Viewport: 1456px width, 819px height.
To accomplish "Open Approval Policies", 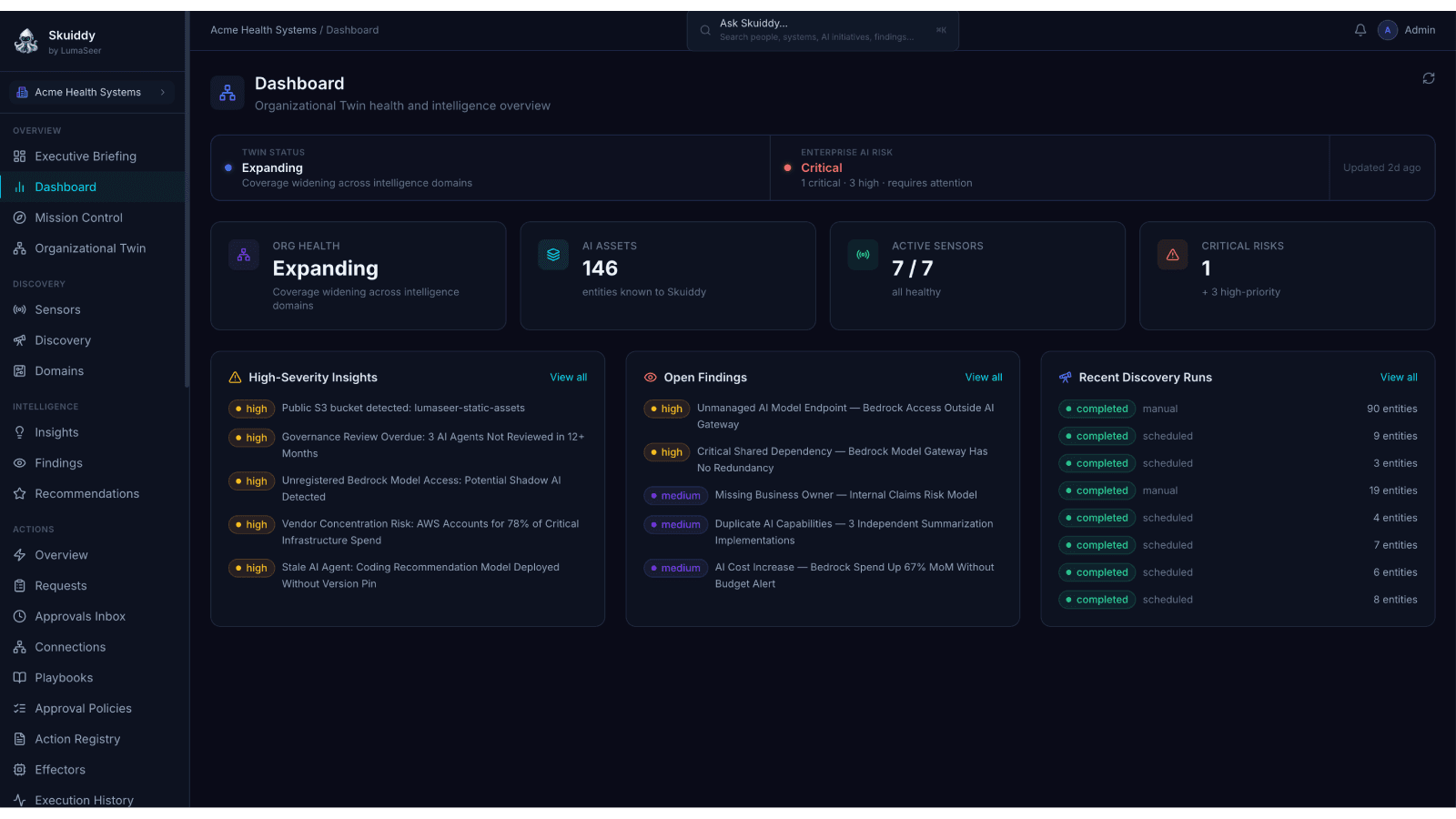I will [x=92, y=708].
